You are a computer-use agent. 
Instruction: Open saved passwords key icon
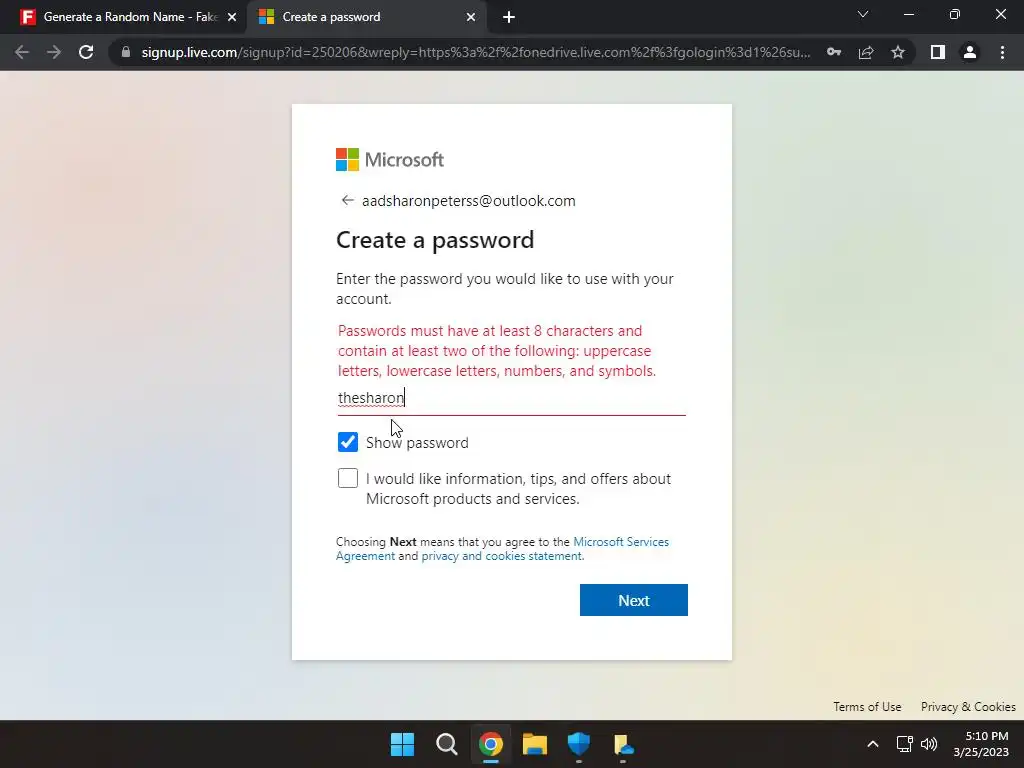point(834,52)
